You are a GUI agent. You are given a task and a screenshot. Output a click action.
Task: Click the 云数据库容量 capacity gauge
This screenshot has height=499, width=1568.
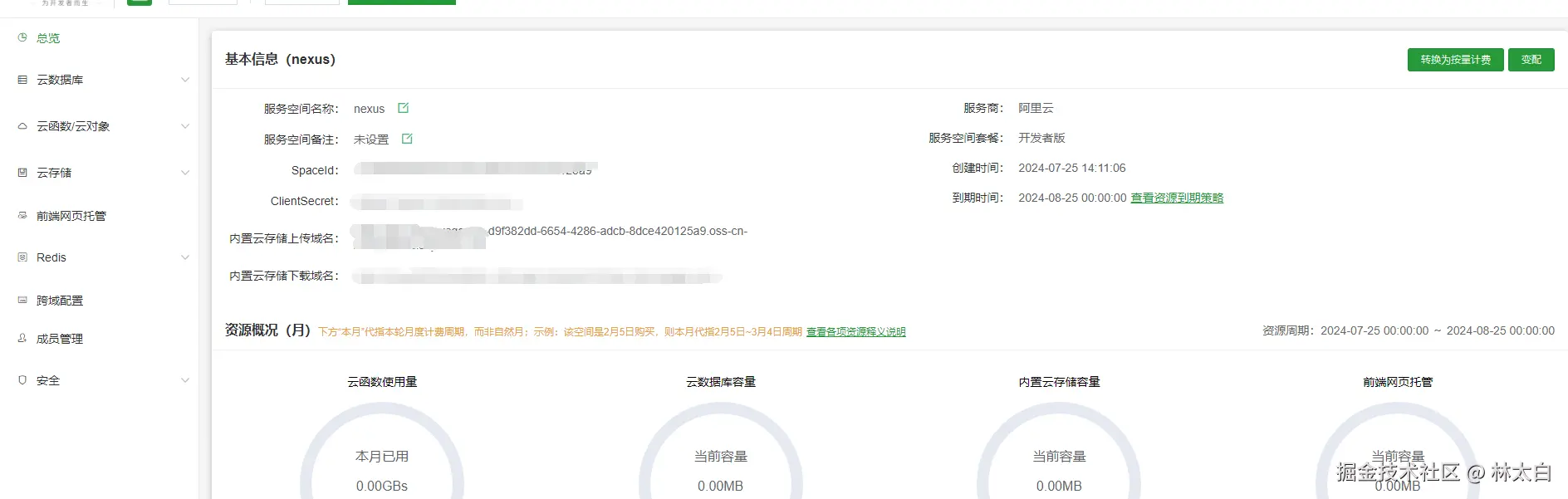tap(721, 450)
